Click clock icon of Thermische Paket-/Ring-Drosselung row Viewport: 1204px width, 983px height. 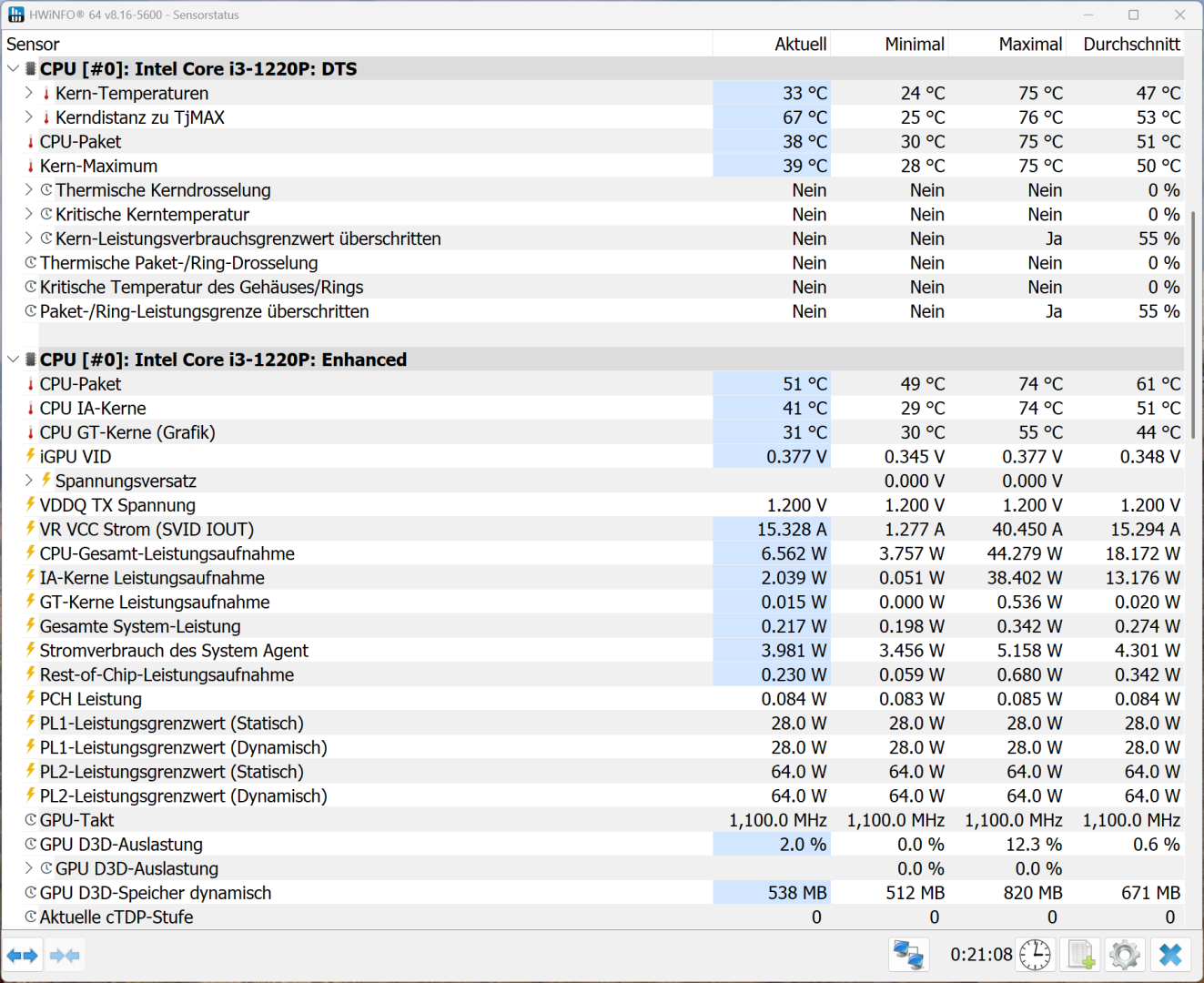pyautogui.click(x=31, y=262)
